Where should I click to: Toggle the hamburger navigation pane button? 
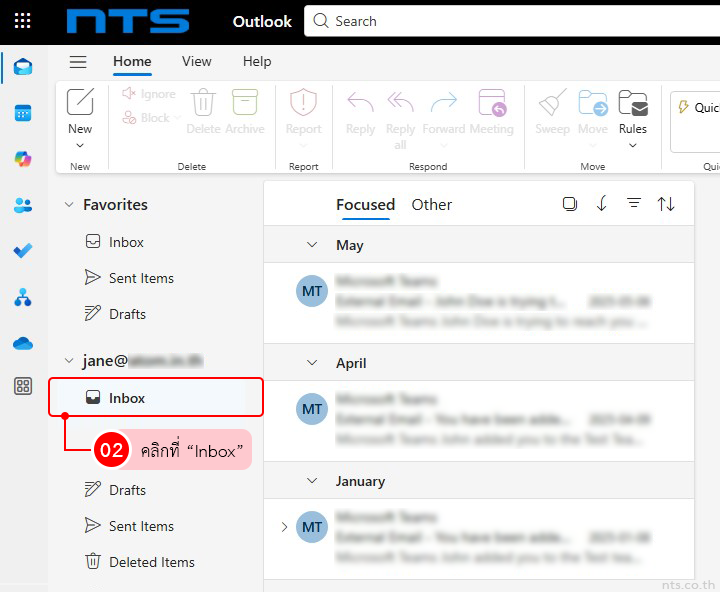coord(78,62)
